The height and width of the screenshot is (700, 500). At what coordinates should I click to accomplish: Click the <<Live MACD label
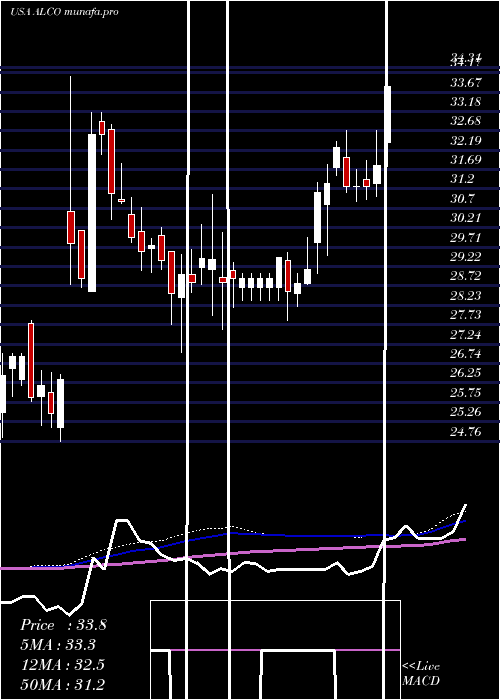point(421,673)
